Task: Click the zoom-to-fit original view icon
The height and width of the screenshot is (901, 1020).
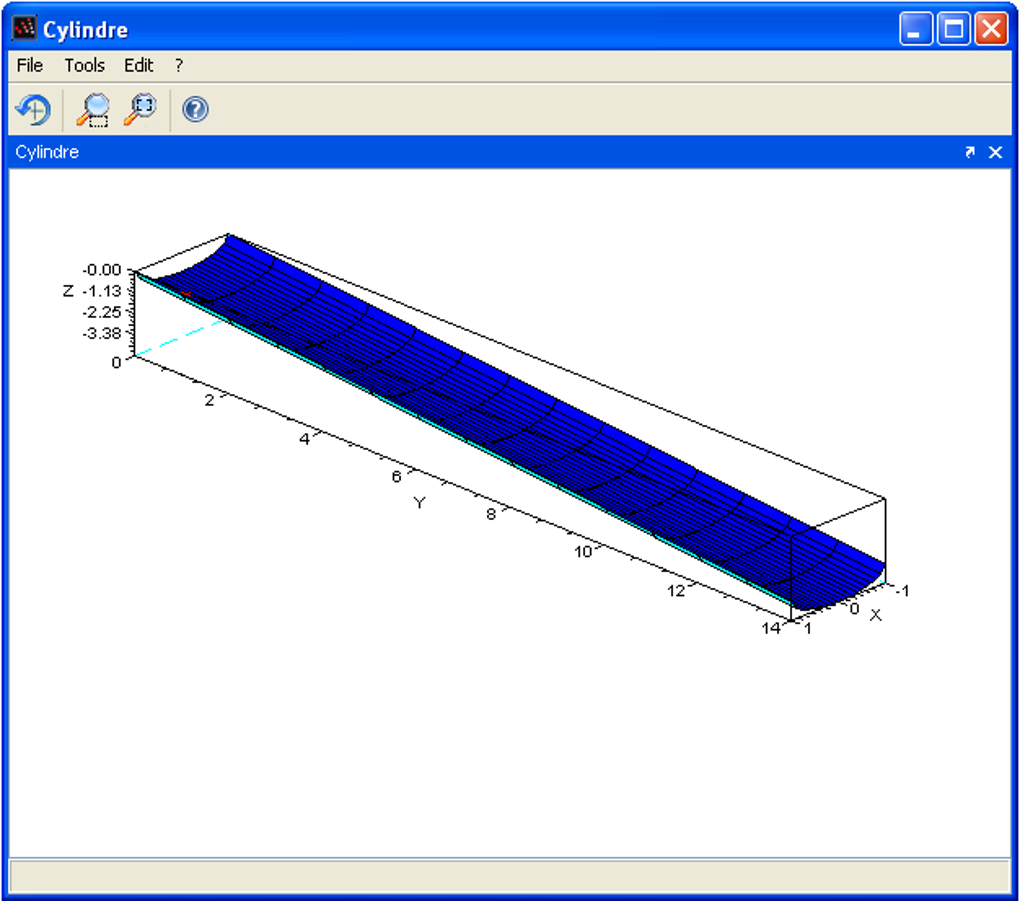Action: 141,109
